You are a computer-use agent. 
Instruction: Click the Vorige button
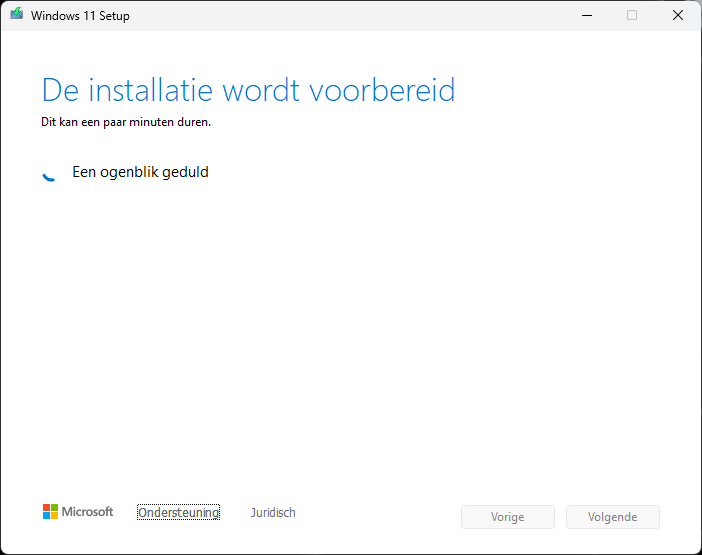click(508, 517)
